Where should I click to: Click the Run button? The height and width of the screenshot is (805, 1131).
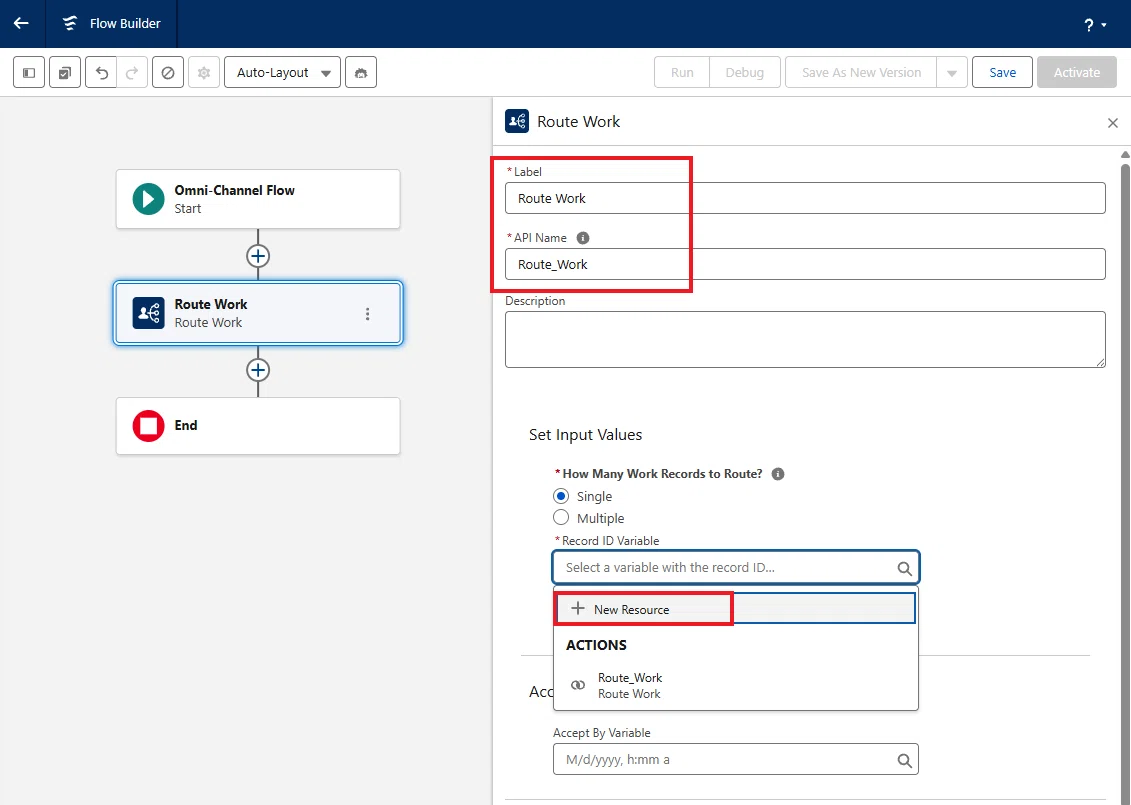[x=682, y=72]
